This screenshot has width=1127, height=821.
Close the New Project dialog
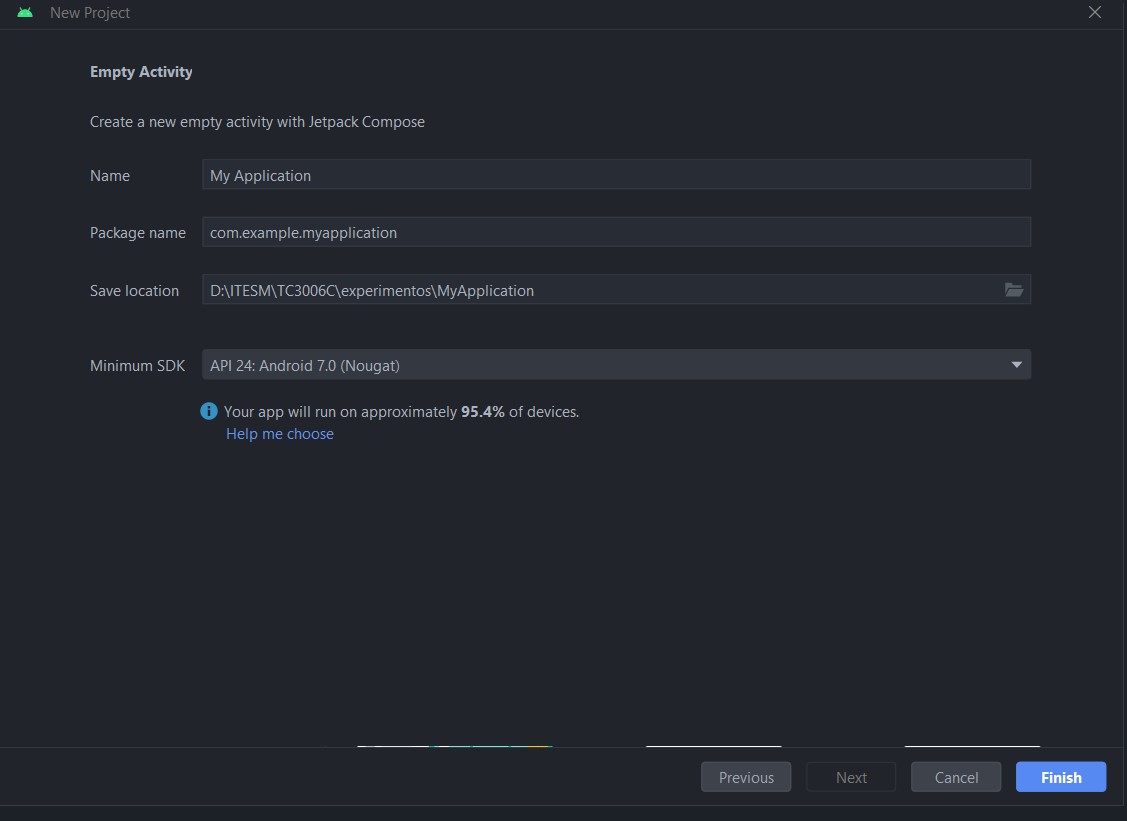coord(1095,13)
